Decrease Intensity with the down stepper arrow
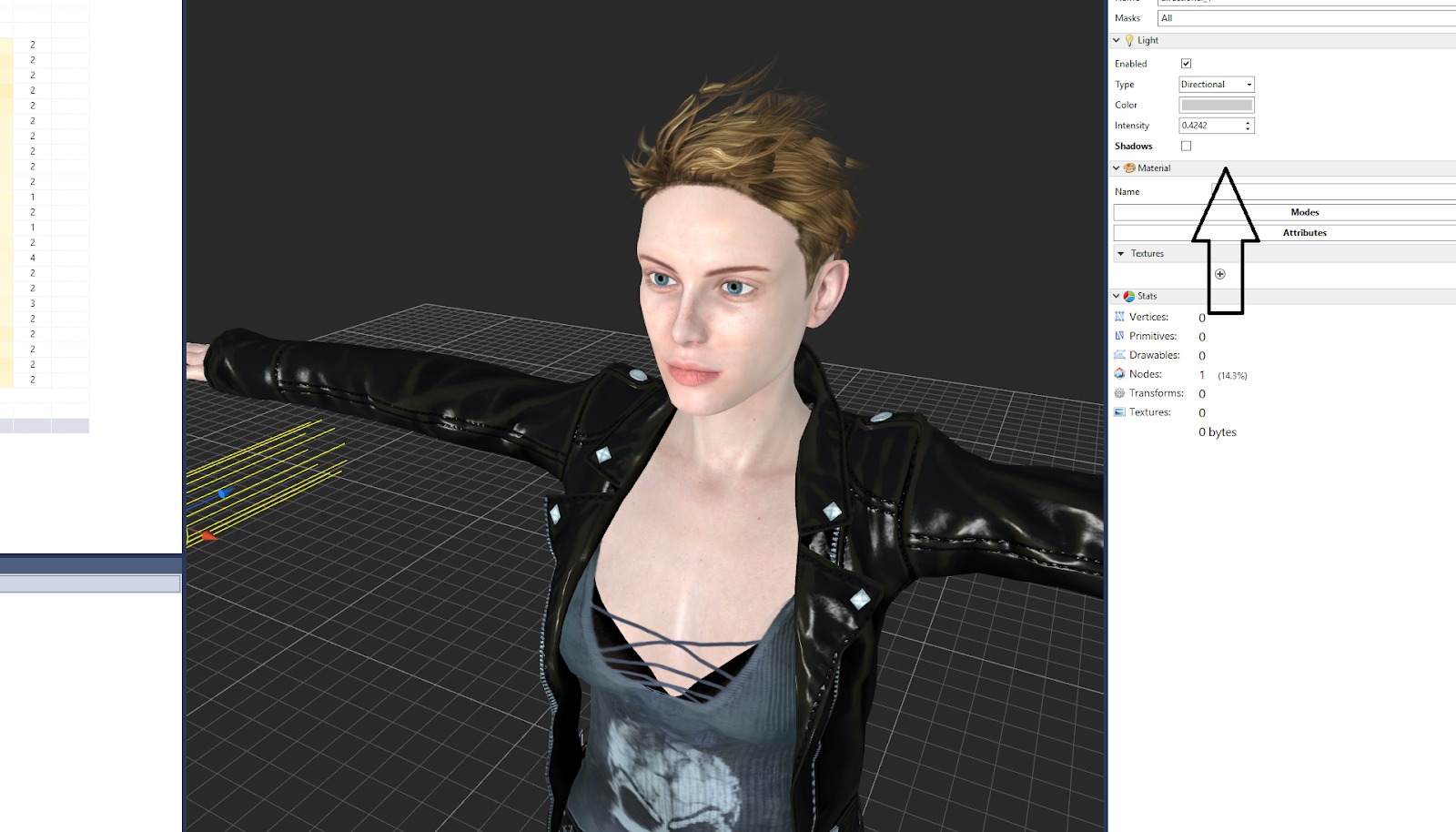1456x832 pixels. coord(1248,129)
